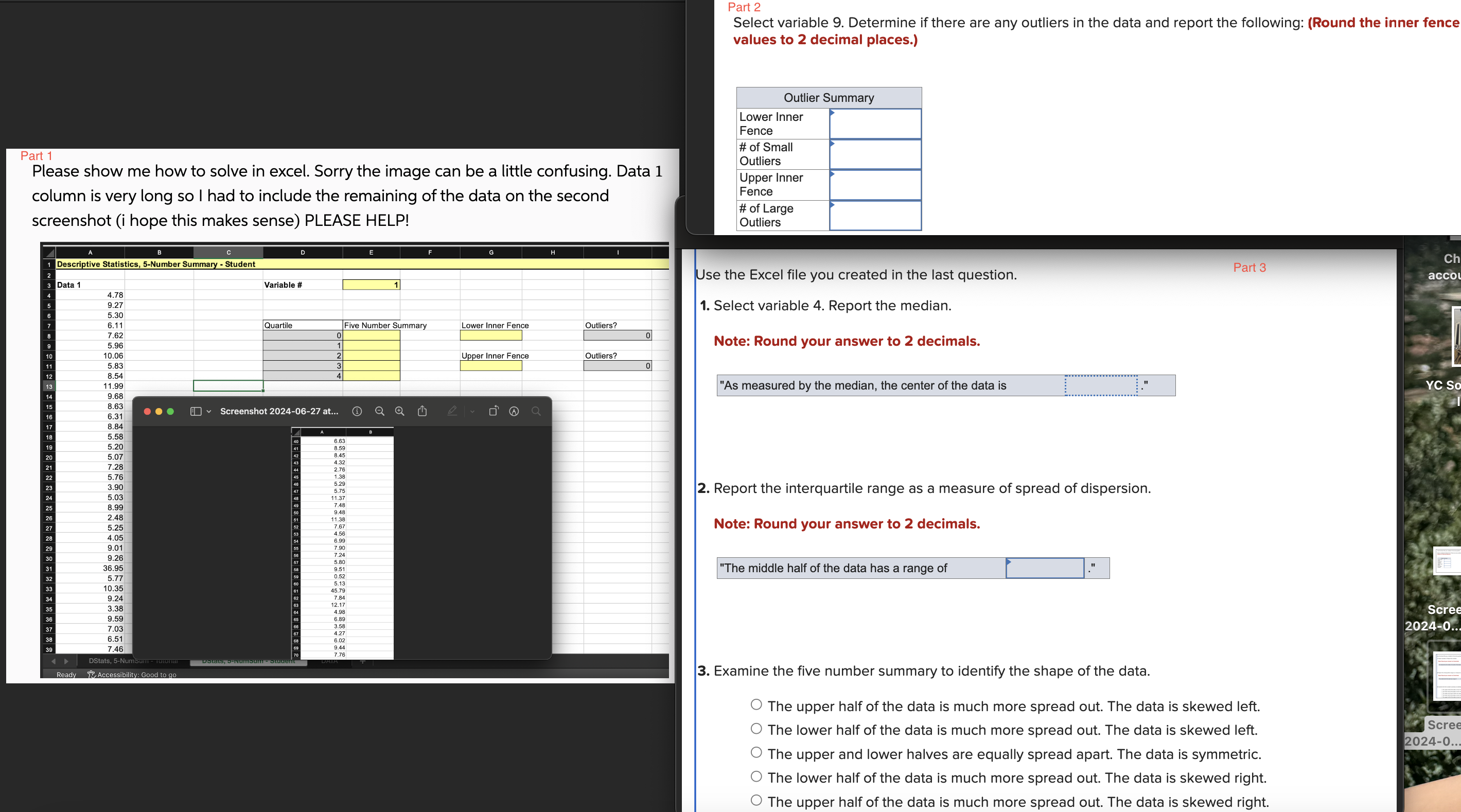Toggle the Preview sidebar
Screen dimensions: 1461x812
tap(195, 411)
